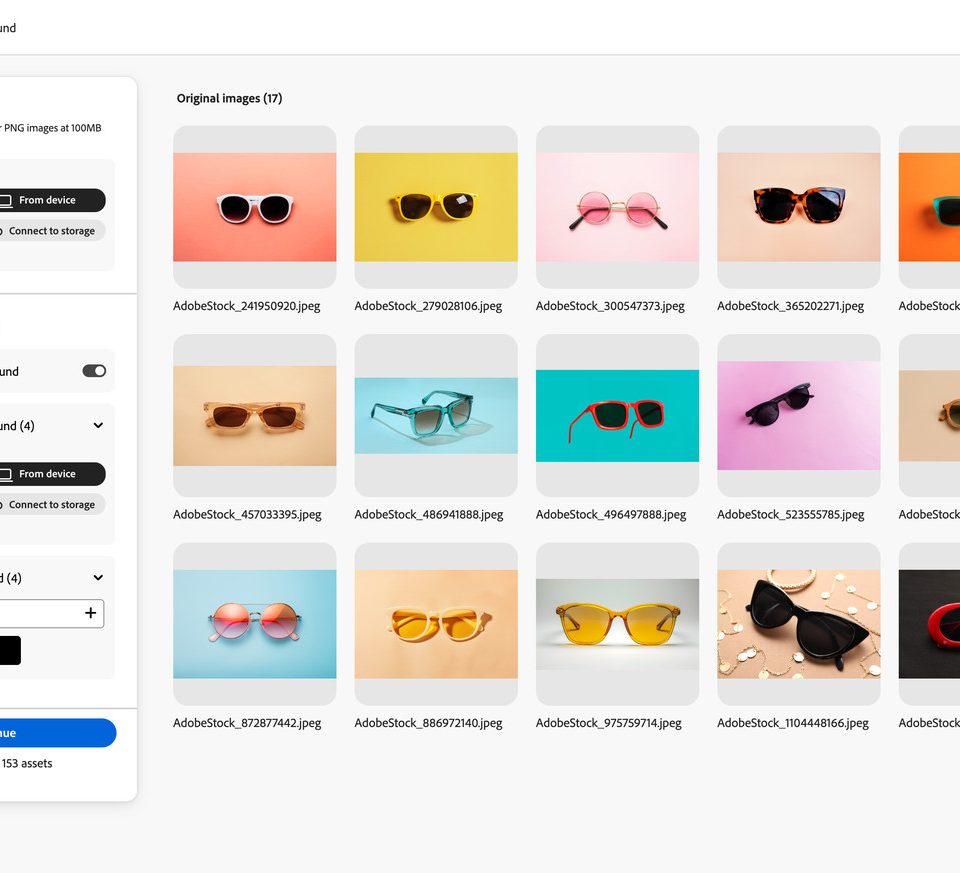Select the AdobeStock_975759714.jpeg yellow glasses thumbnail
Screen dimensions: 960x873
pyautogui.click(x=617, y=624)
